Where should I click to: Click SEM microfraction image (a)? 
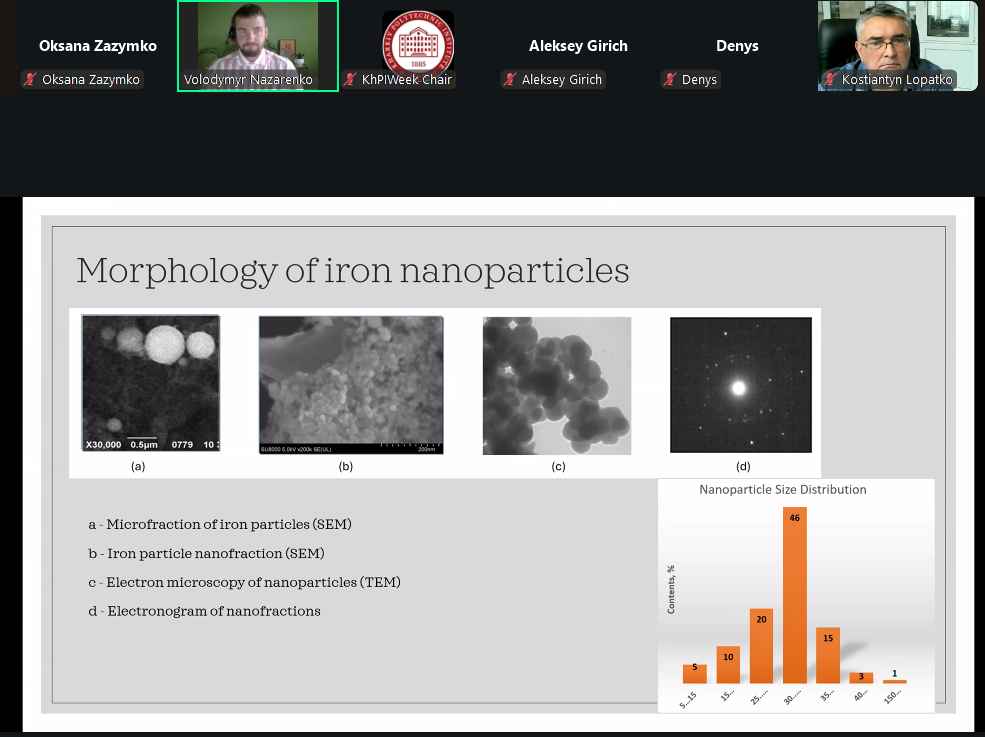pos(151,383)
